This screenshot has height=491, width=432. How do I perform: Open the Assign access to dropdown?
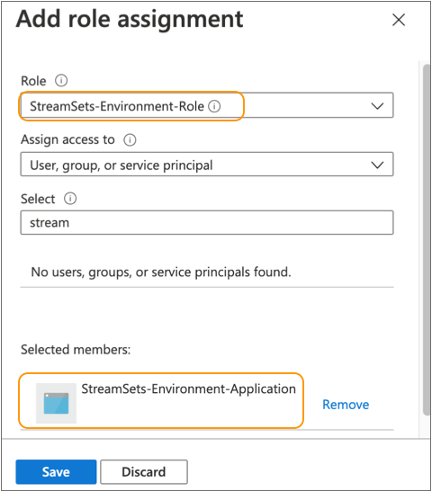click(x=207, y=164)
